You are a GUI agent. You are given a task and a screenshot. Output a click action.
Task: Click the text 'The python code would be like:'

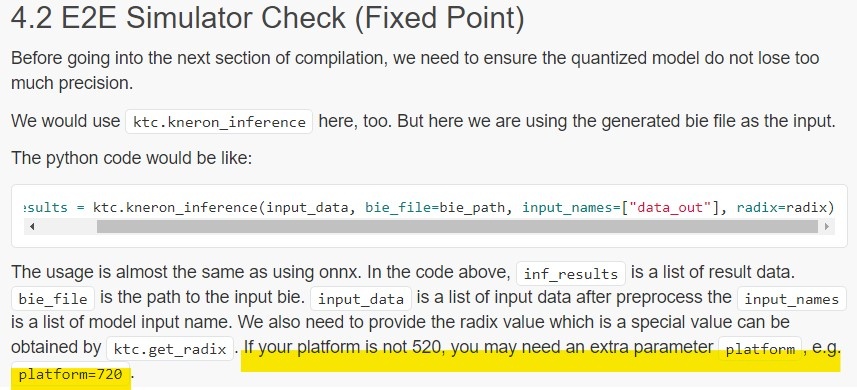[131, 158]
